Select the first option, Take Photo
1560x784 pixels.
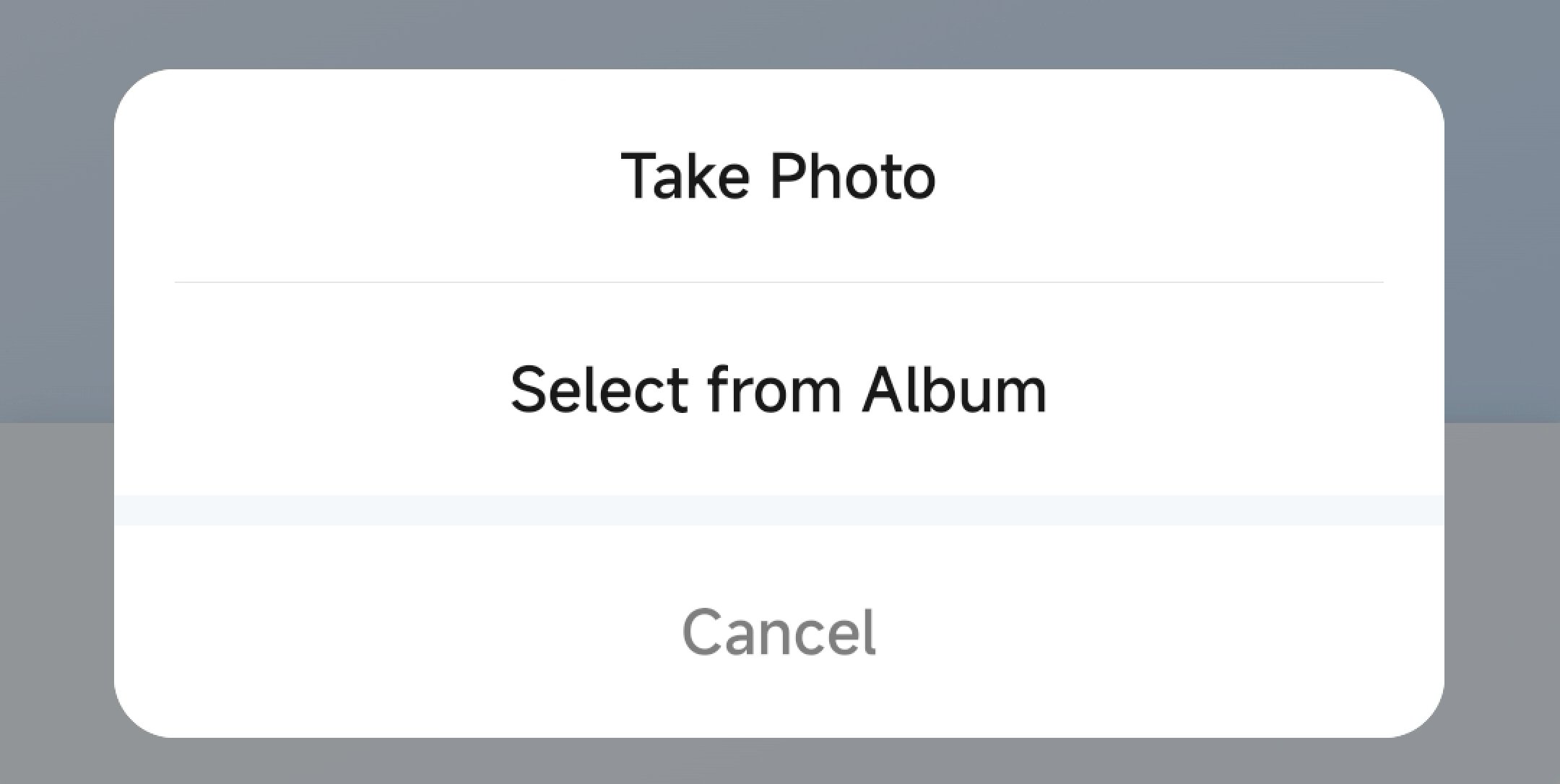[x=779, y=176]
